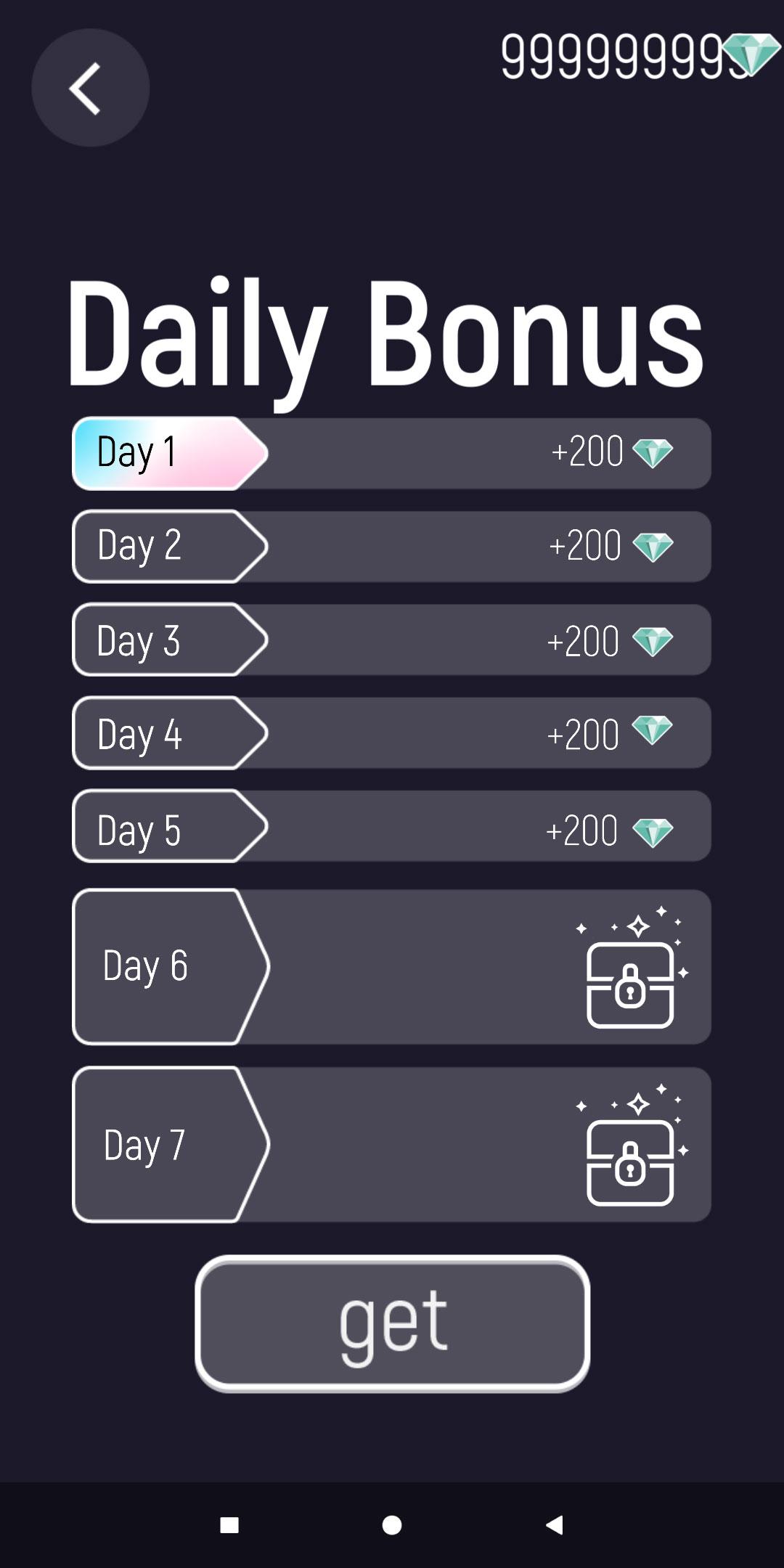This screenshot has height=1568, width=784.
Task: Select the Day 3 label
Action: tap(139, 641)
